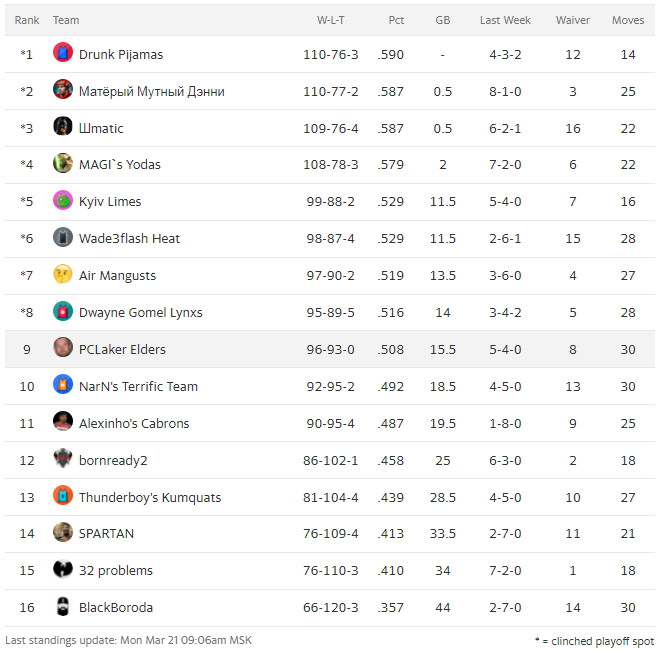Image resolution: width=660 pixels, height=652 pixels.
Task: Click the Pct column header
Action: (396, 20)
